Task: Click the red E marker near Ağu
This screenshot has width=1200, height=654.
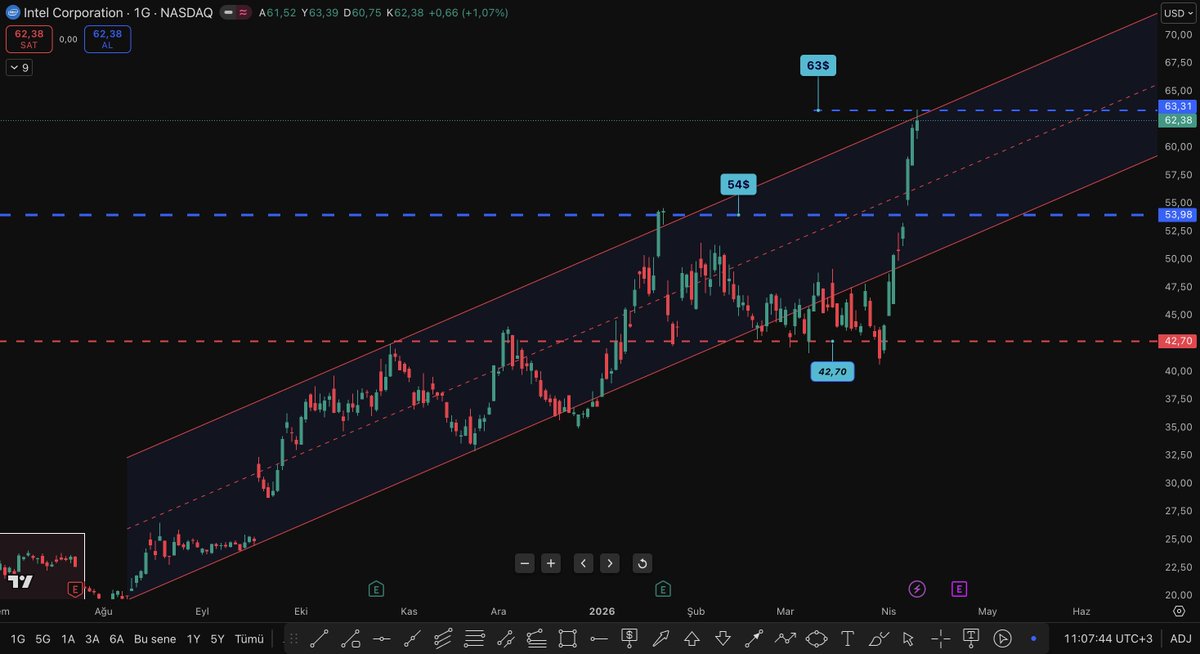Action: (74, 589)
